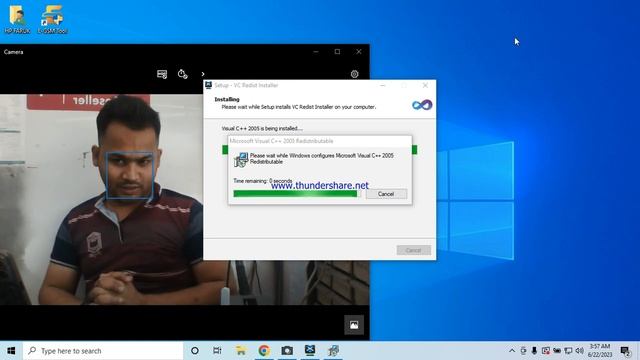Close the Setup VC Redist Installer window
This screenshot has width=640, height=360.
point(425,85)
